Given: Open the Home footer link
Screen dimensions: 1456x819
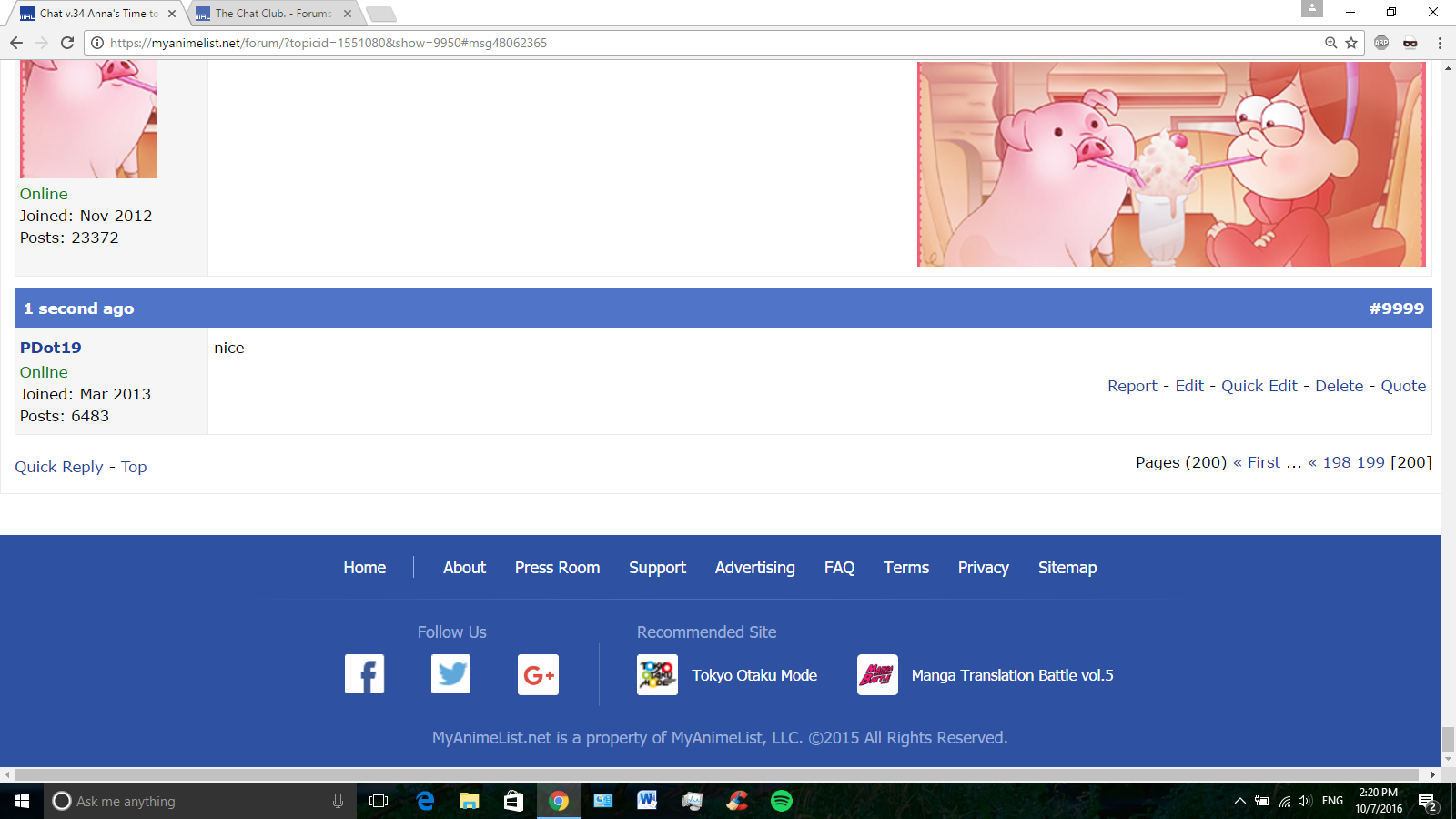Looking at the screenshot, I should click(365, 568).
